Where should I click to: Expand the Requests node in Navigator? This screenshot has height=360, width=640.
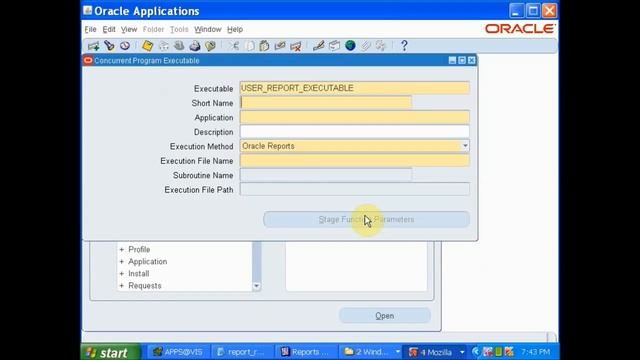pos(122,286)
